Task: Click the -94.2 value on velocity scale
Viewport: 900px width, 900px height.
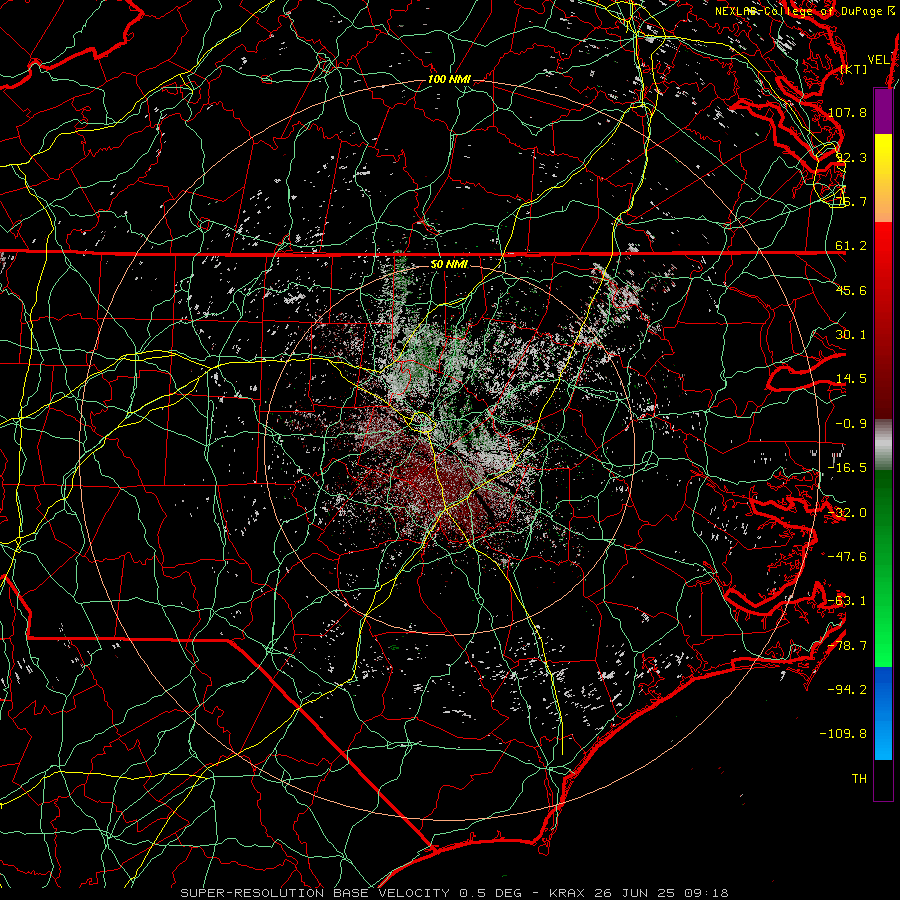Action: (847, 690)
